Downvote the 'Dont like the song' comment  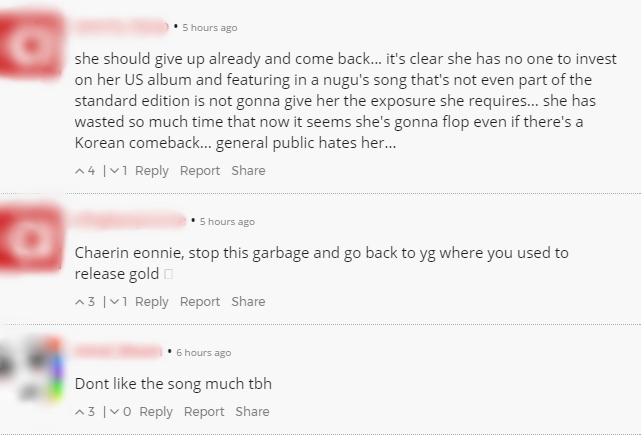click(115, 412)
